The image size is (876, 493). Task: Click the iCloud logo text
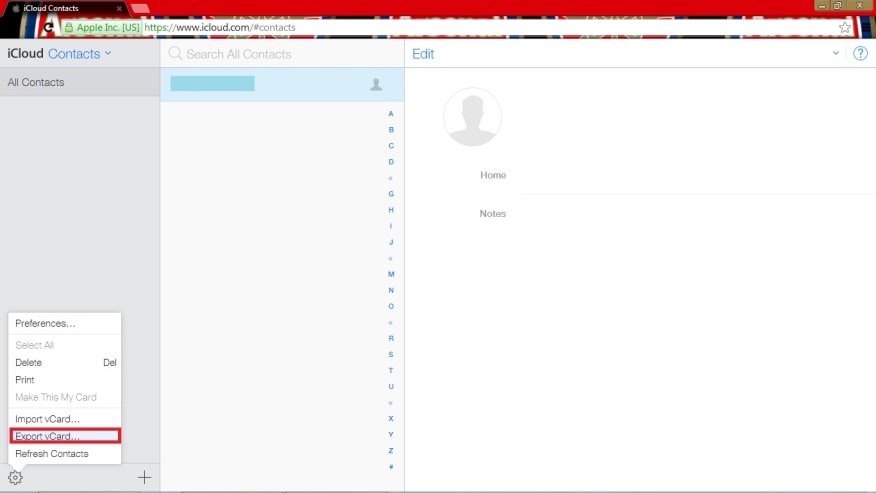click(x=25, y=54)
